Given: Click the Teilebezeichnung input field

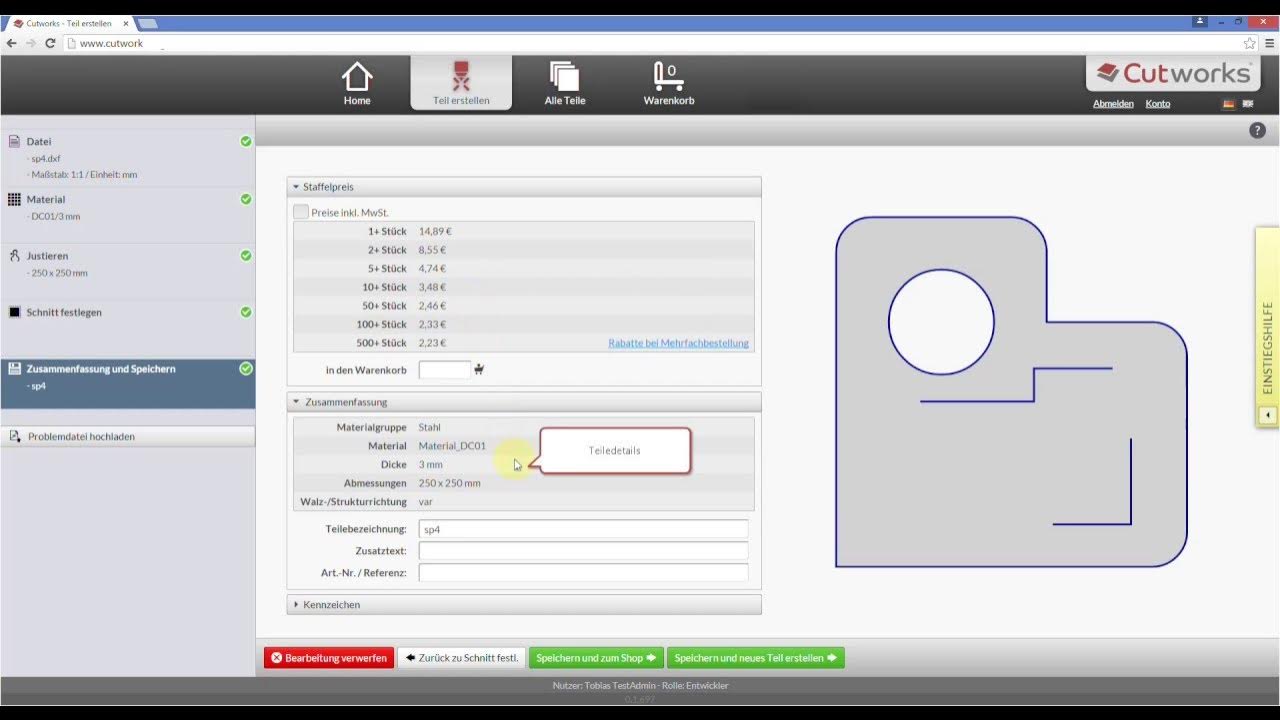Looking at the screenshot, I should [x=583, y=529].
